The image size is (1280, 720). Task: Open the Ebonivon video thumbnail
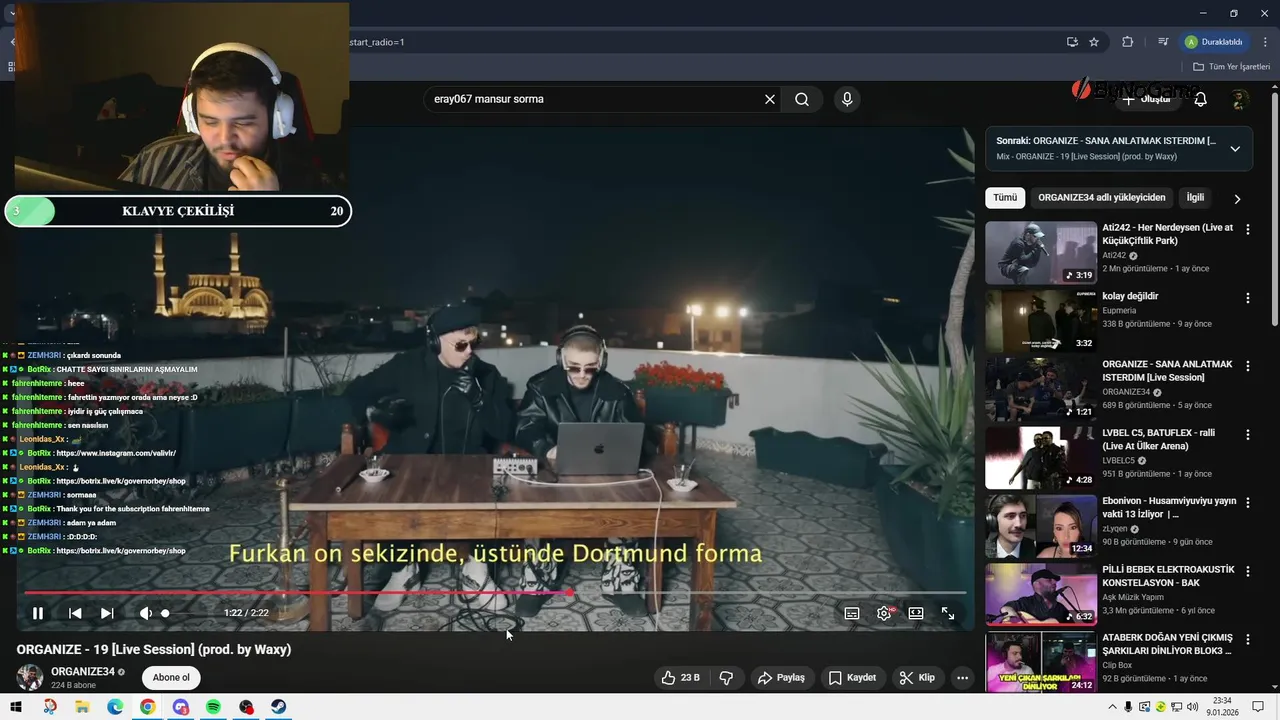tap(1041, 526)
